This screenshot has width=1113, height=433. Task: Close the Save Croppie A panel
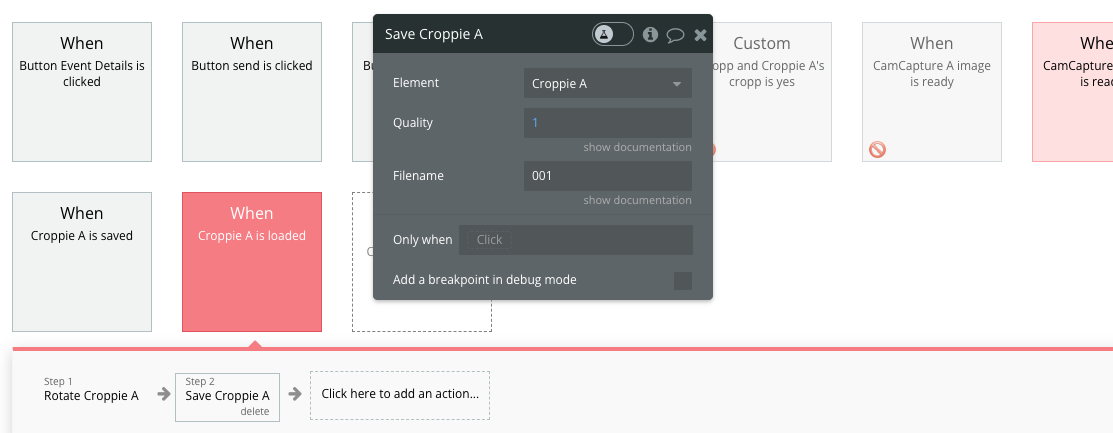click(x=701, y=35)
